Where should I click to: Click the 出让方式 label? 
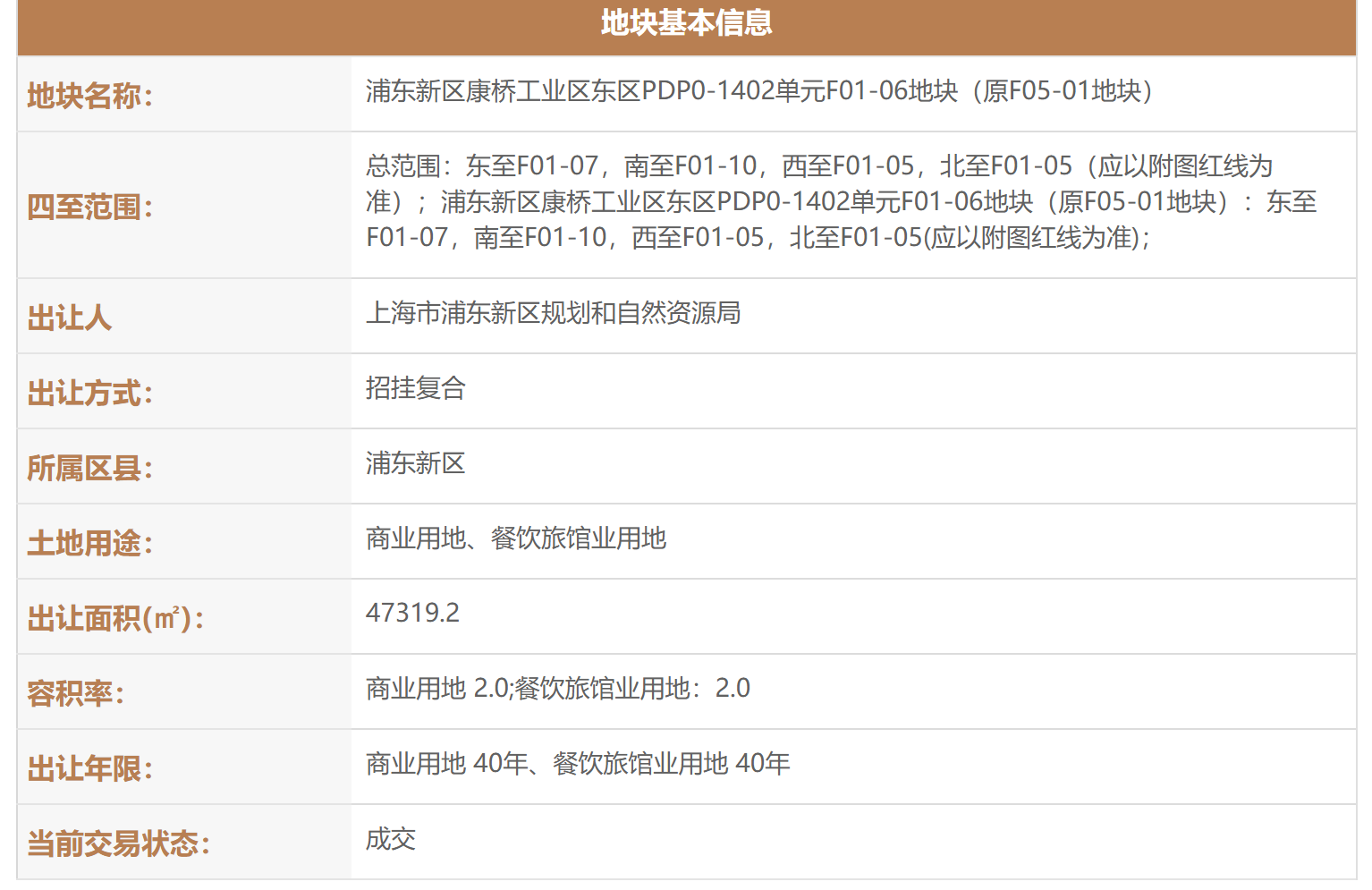[89, 393]
